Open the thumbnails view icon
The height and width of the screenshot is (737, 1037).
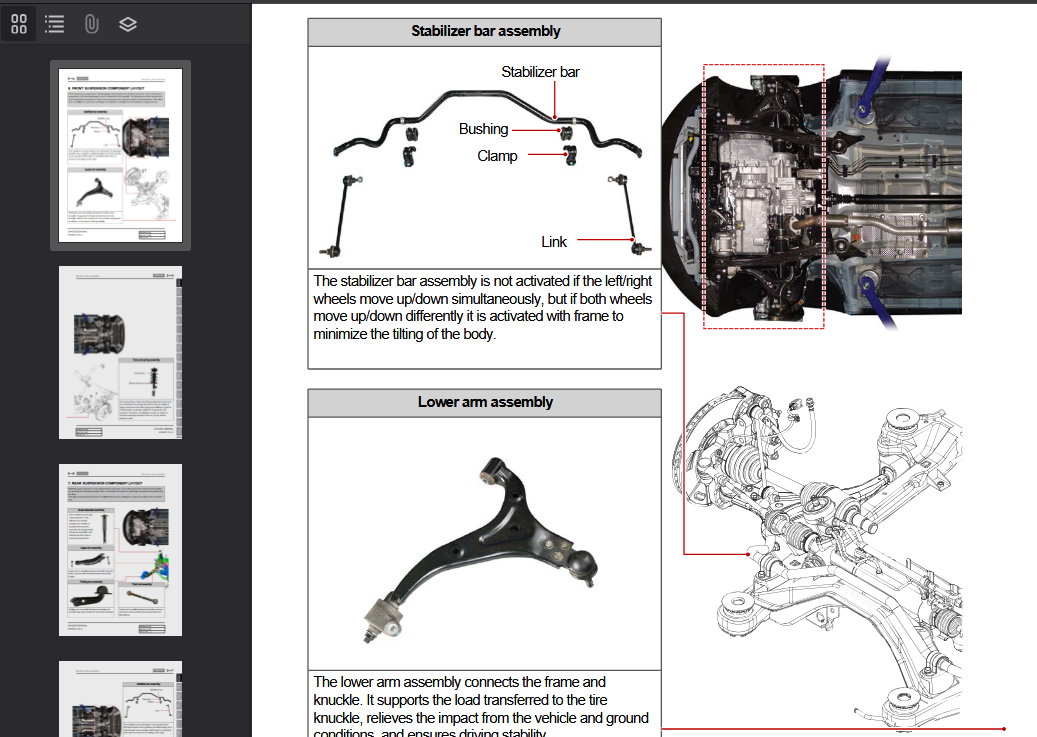[19, 24]
